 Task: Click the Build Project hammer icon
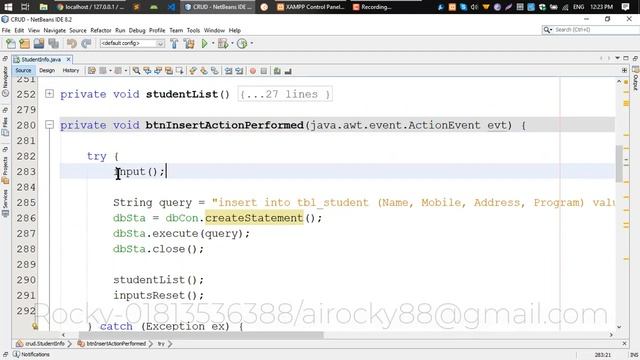(174, 43)
